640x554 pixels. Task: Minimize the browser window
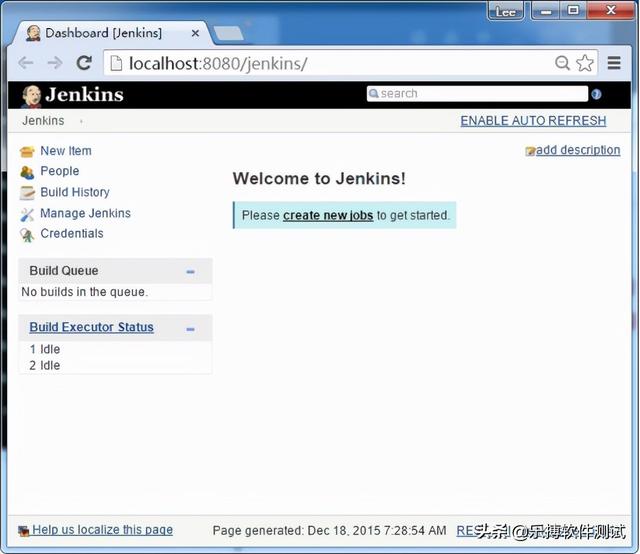click(x=546, y=11)
